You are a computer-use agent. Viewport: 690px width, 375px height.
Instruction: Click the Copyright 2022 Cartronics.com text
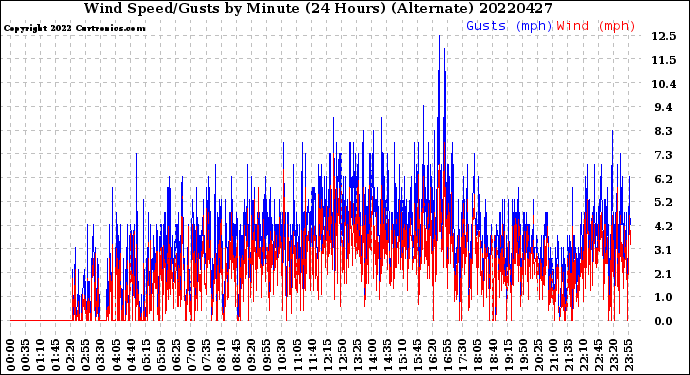(x=74, y=28)
